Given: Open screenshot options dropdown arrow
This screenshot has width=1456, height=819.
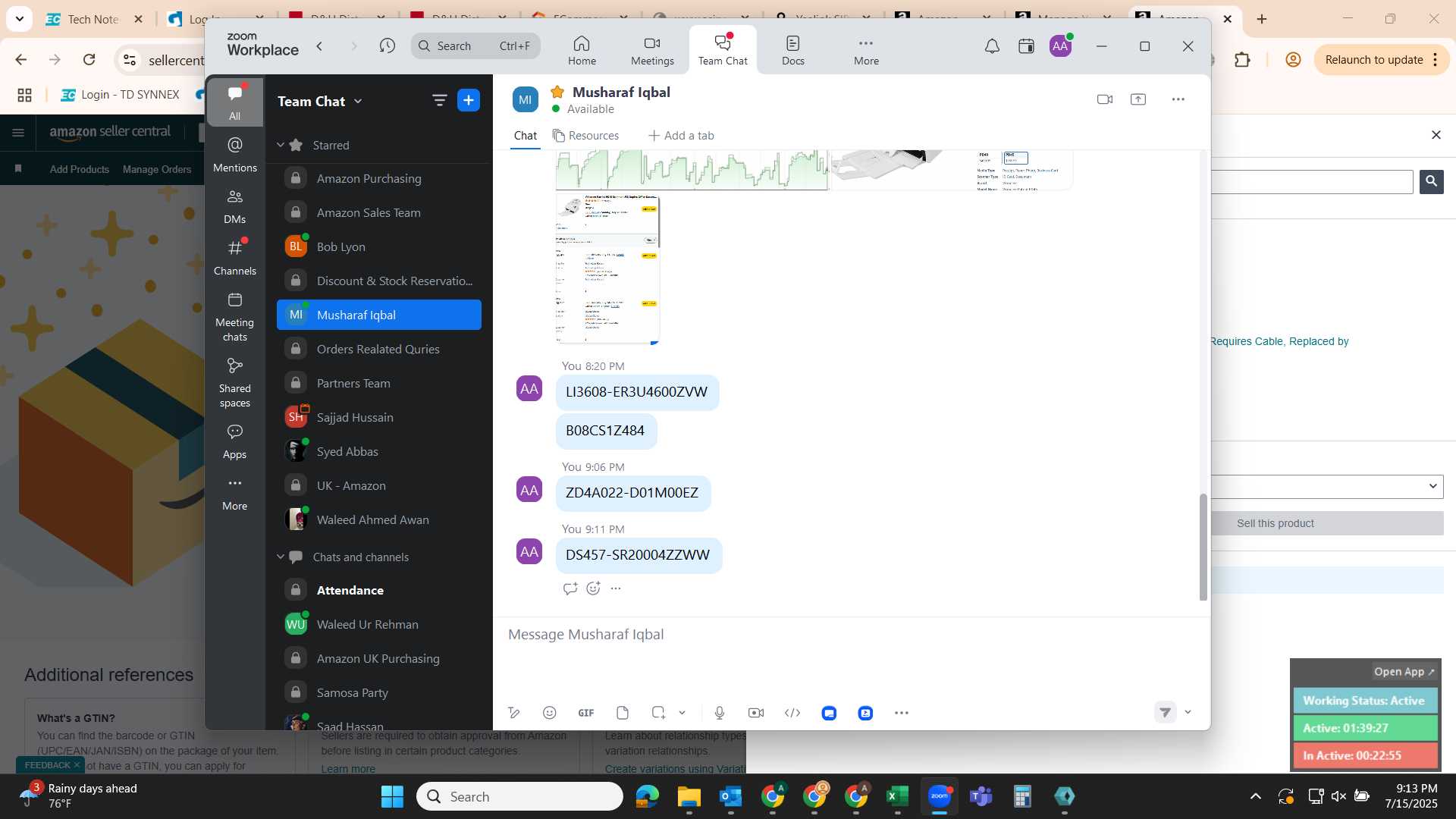Looking at the screenshot, I should [x=682, y=713].
